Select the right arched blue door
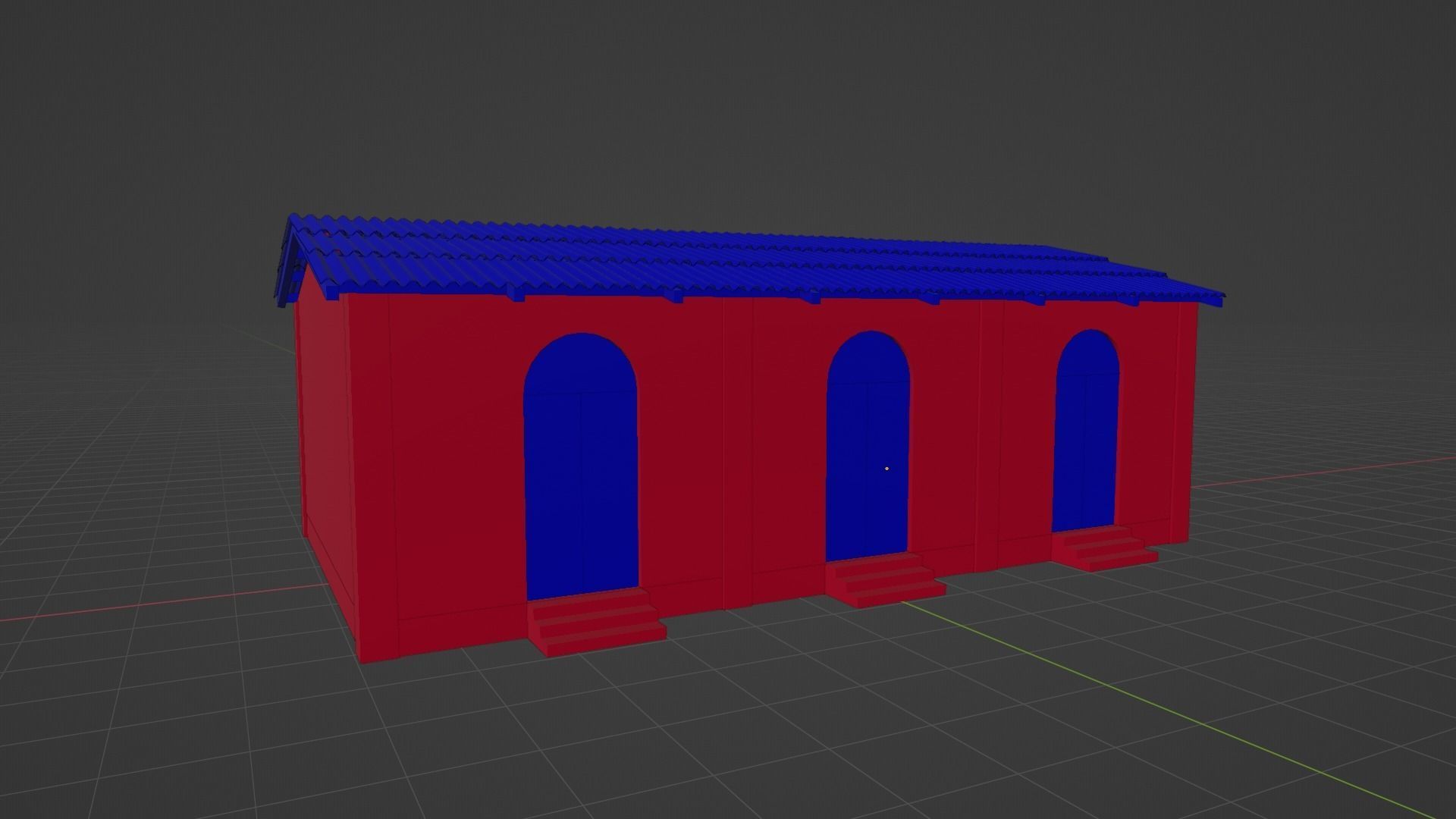 pyautogui.click(x=1085, y=431)
